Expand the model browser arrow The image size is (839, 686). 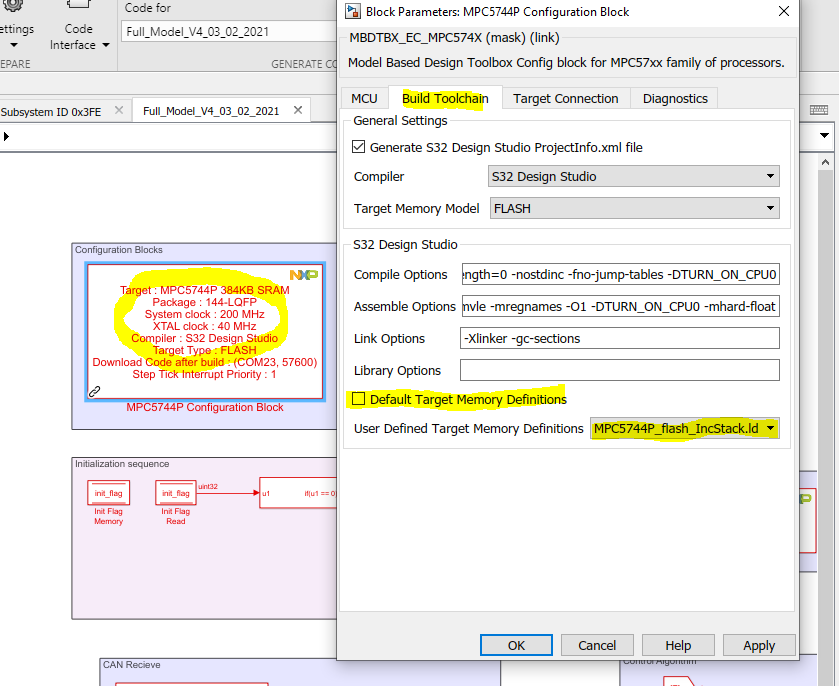coord(6,136)
